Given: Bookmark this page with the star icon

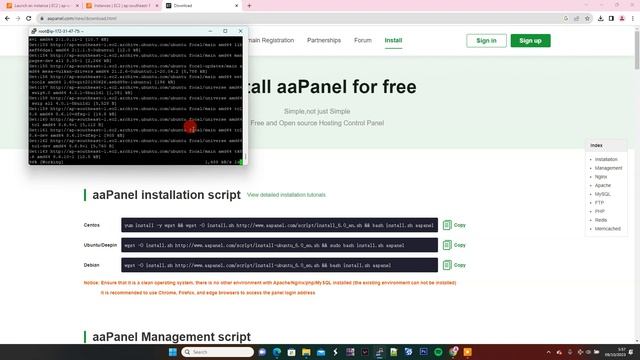Looking at the screenshot, I should click(587, 18).
